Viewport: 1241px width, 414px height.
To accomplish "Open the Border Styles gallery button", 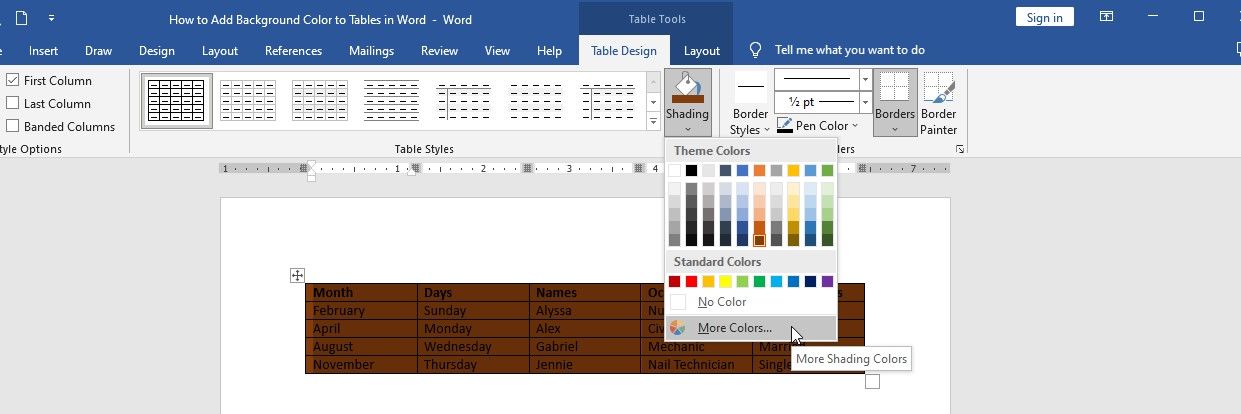I will [x=751, y=102].
